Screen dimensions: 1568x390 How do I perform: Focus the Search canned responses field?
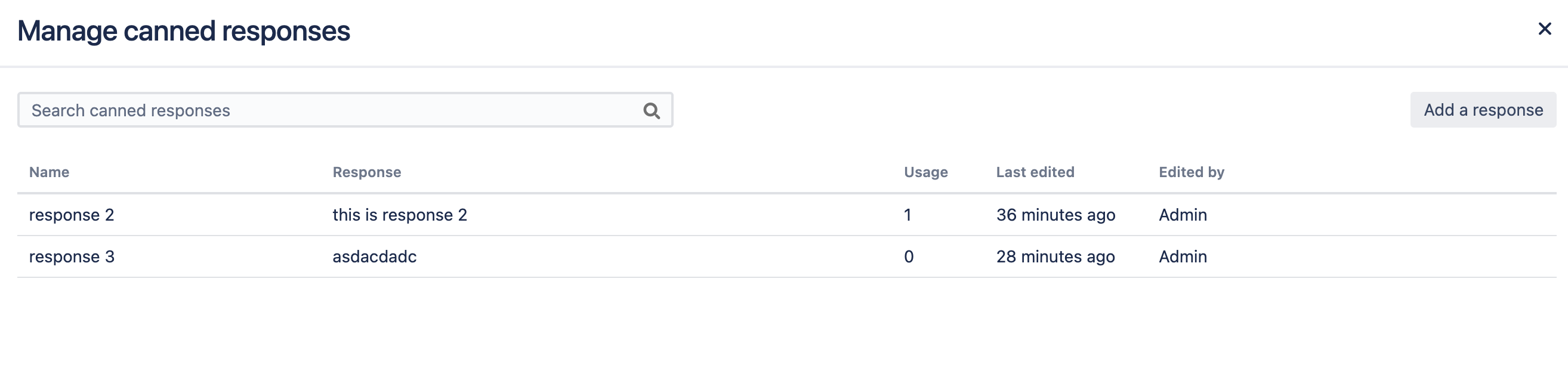pos(329,110)
